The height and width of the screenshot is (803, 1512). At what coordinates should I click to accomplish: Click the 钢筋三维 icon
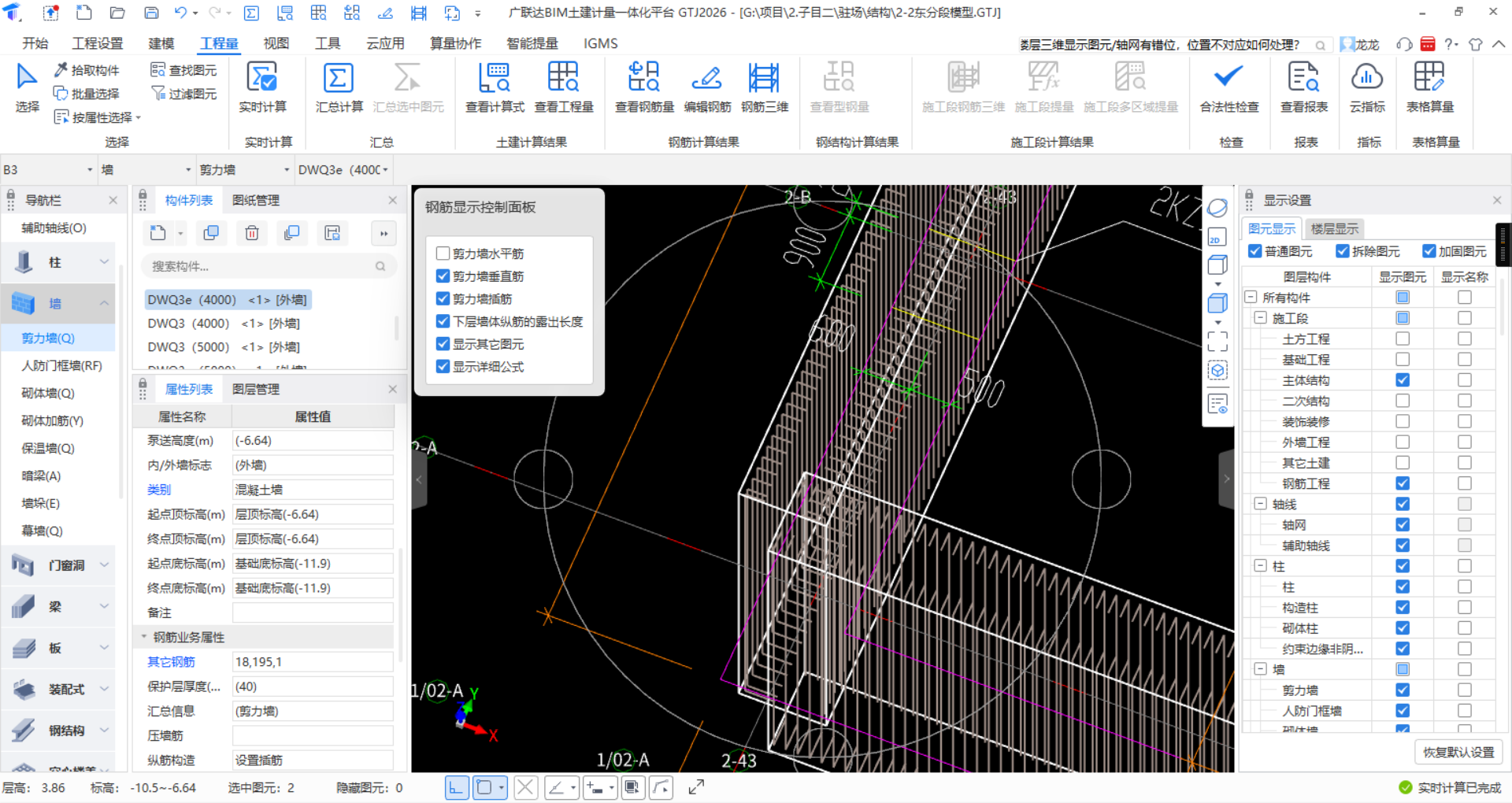pyautogui.click(x=764, y=79)
